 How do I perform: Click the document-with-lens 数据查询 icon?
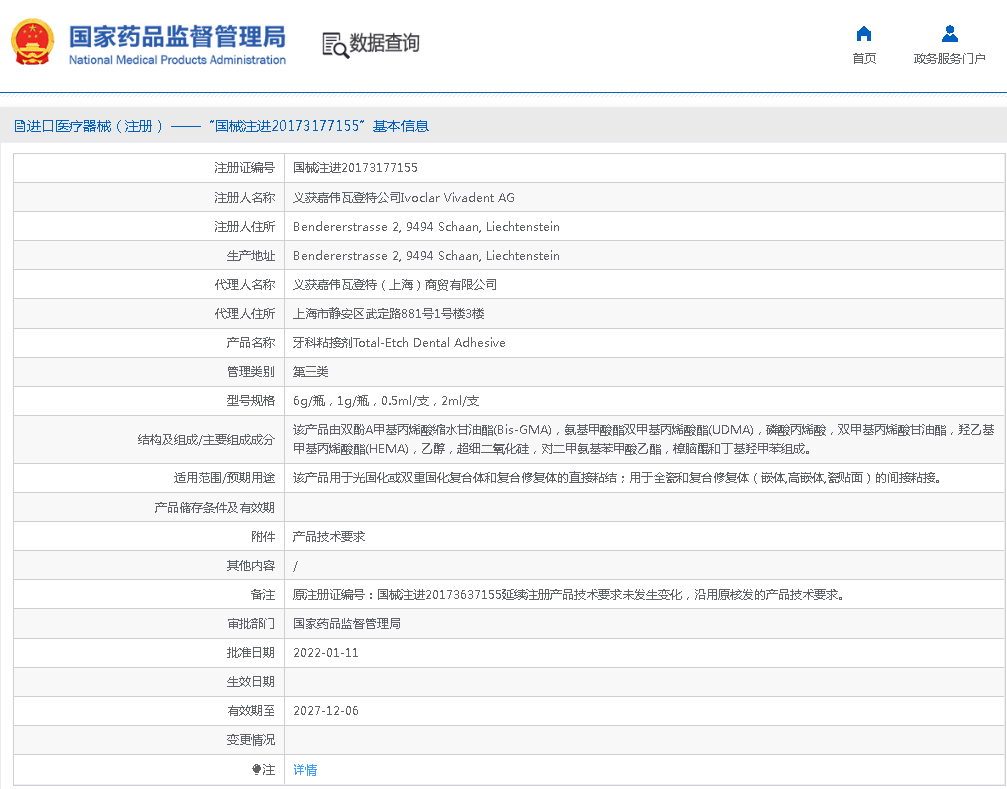coord(333,44)
